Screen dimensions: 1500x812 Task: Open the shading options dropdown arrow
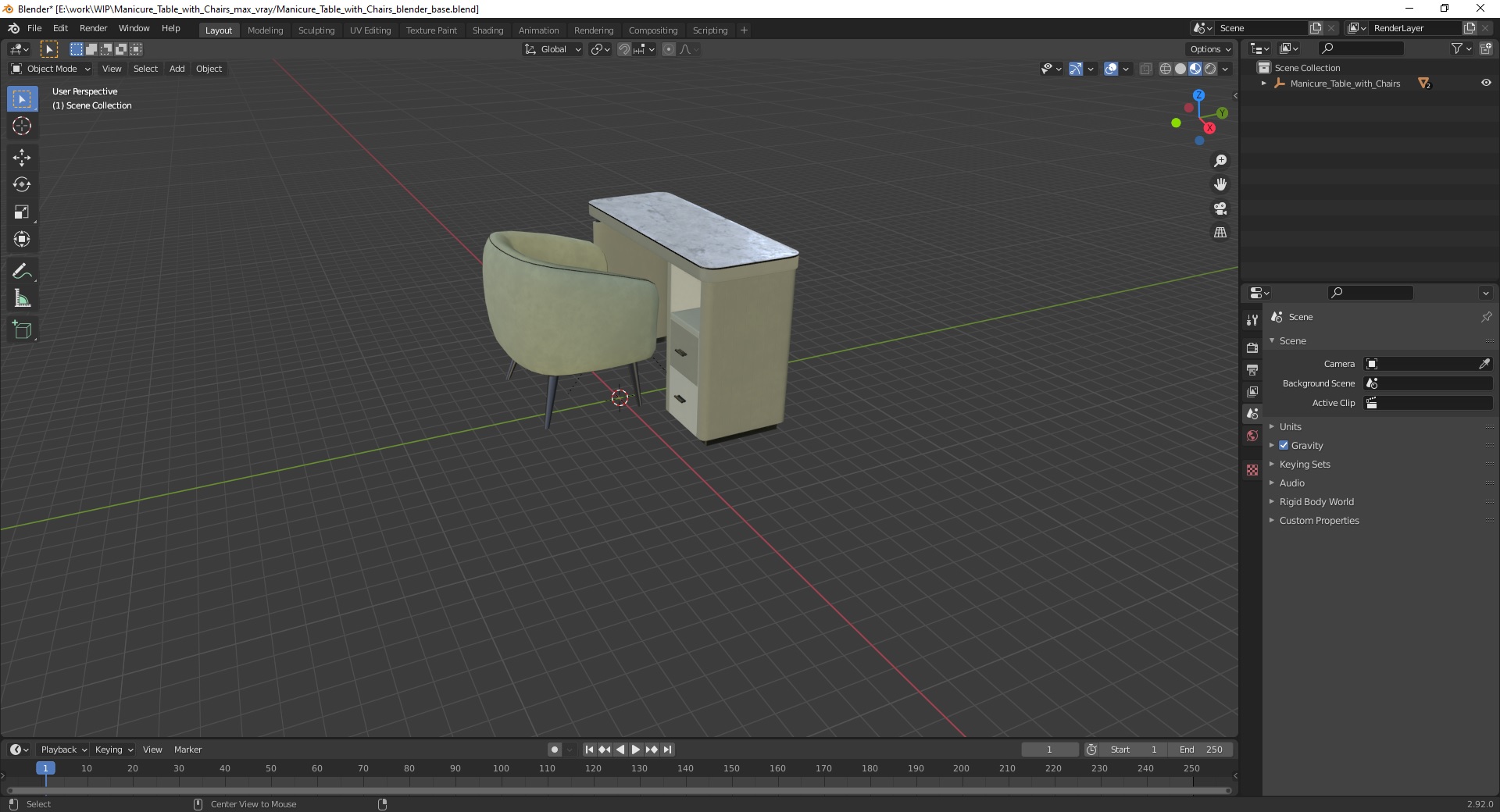tap(1226, 69)
